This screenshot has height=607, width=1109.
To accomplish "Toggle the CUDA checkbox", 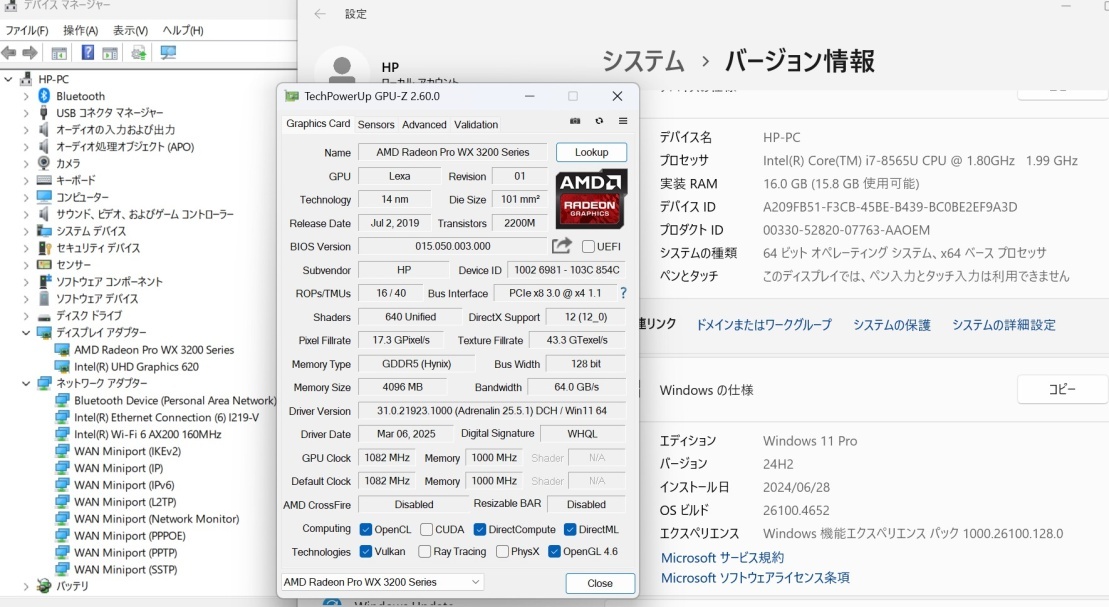I will point(427,529).
